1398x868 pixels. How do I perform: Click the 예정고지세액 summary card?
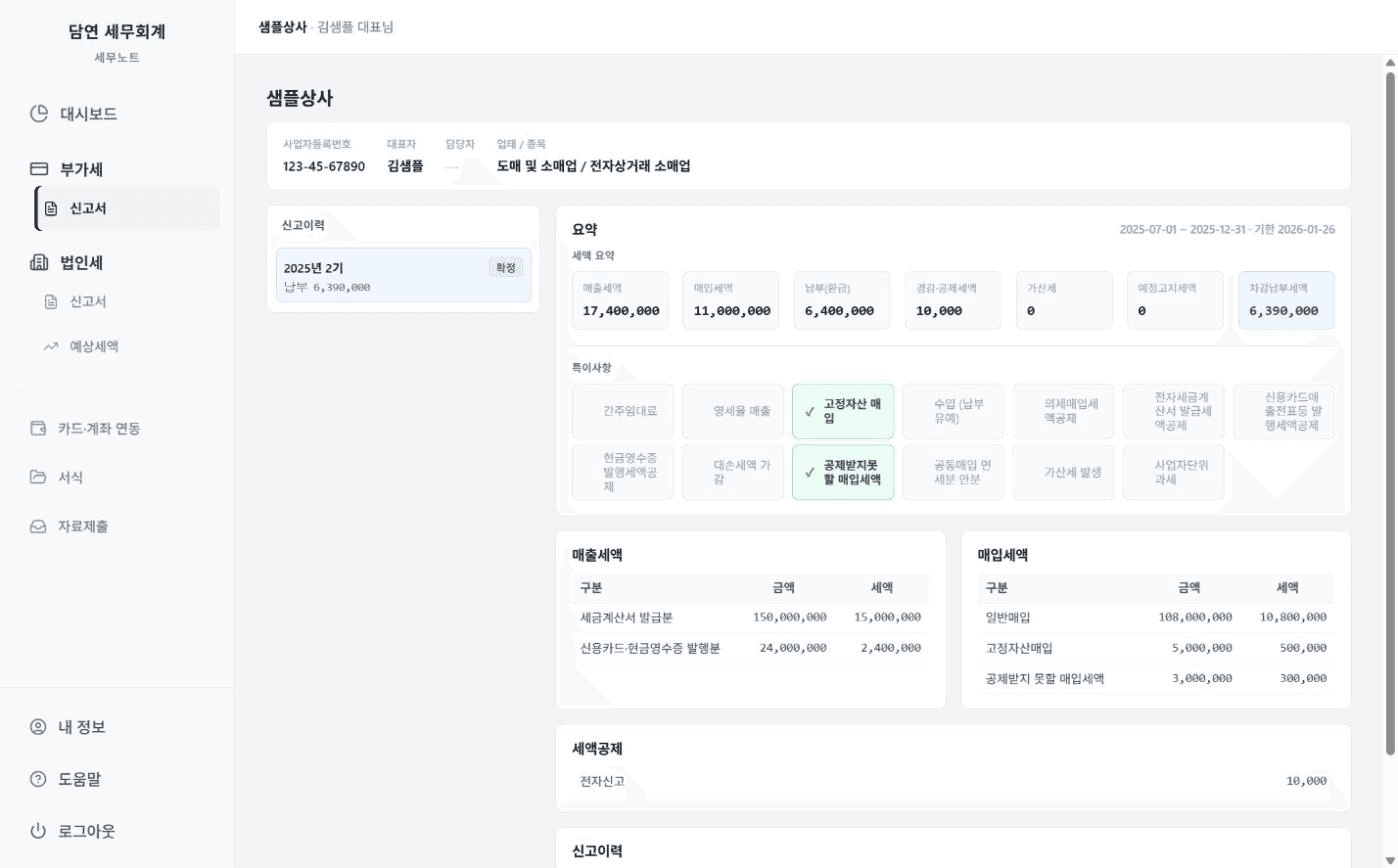point(1175,300)
